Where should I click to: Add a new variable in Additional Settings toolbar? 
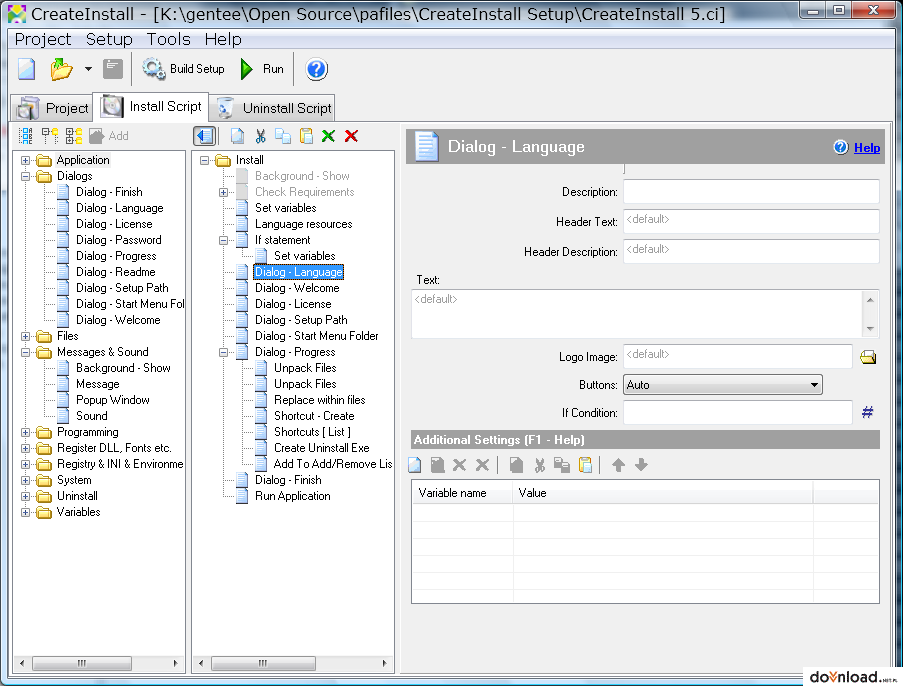(x=415, y=465)
